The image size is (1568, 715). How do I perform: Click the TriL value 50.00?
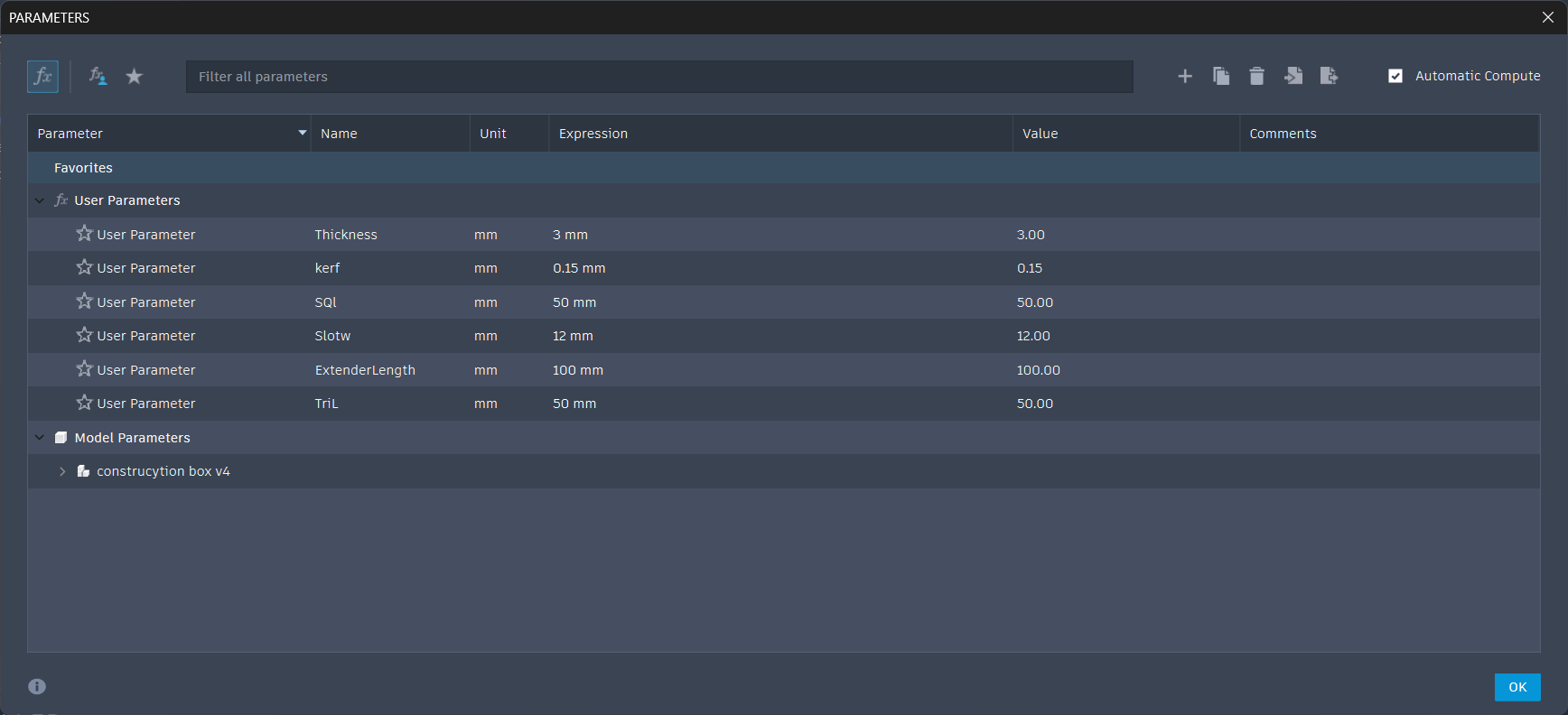(1035, 404)
